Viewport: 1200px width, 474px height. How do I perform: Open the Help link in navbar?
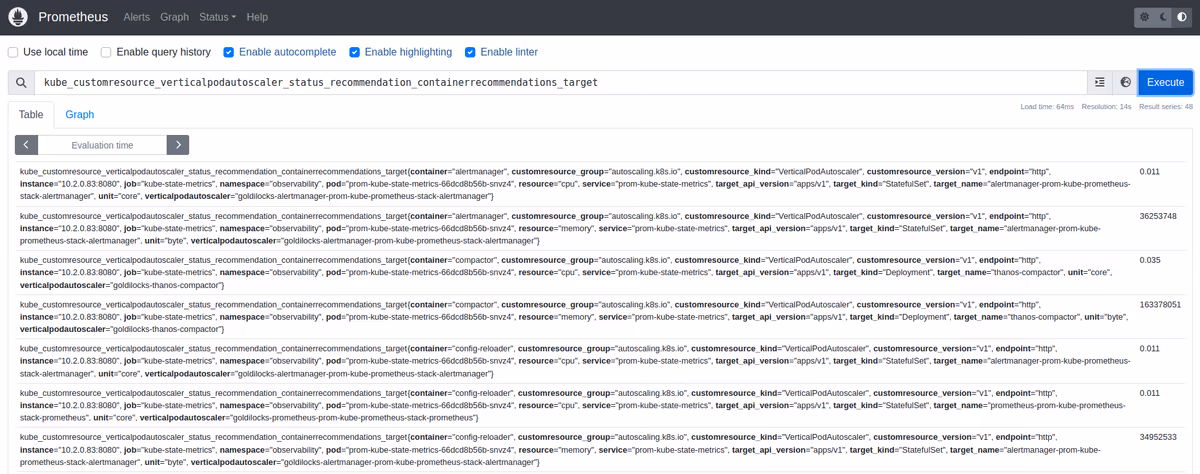tap(257, 17)
